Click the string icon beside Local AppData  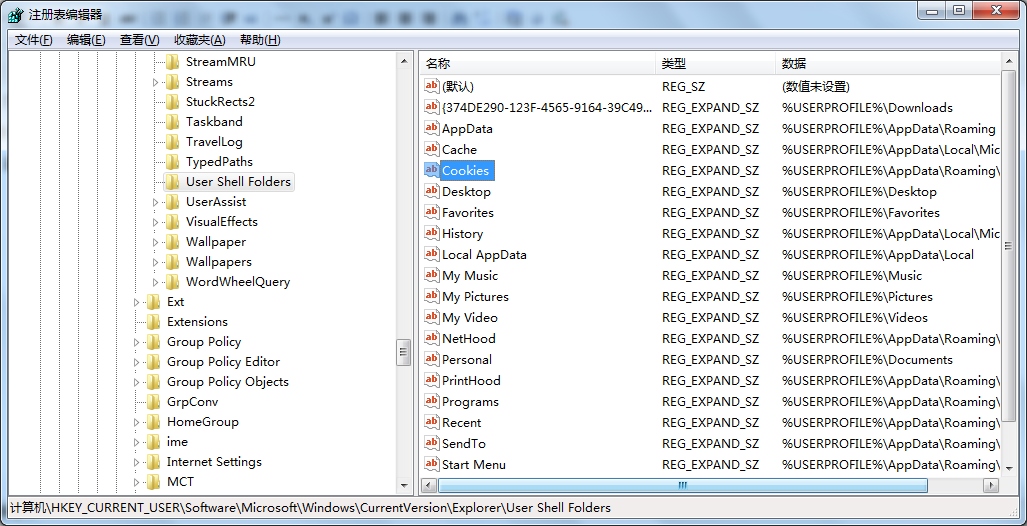(x=432, y=254)
